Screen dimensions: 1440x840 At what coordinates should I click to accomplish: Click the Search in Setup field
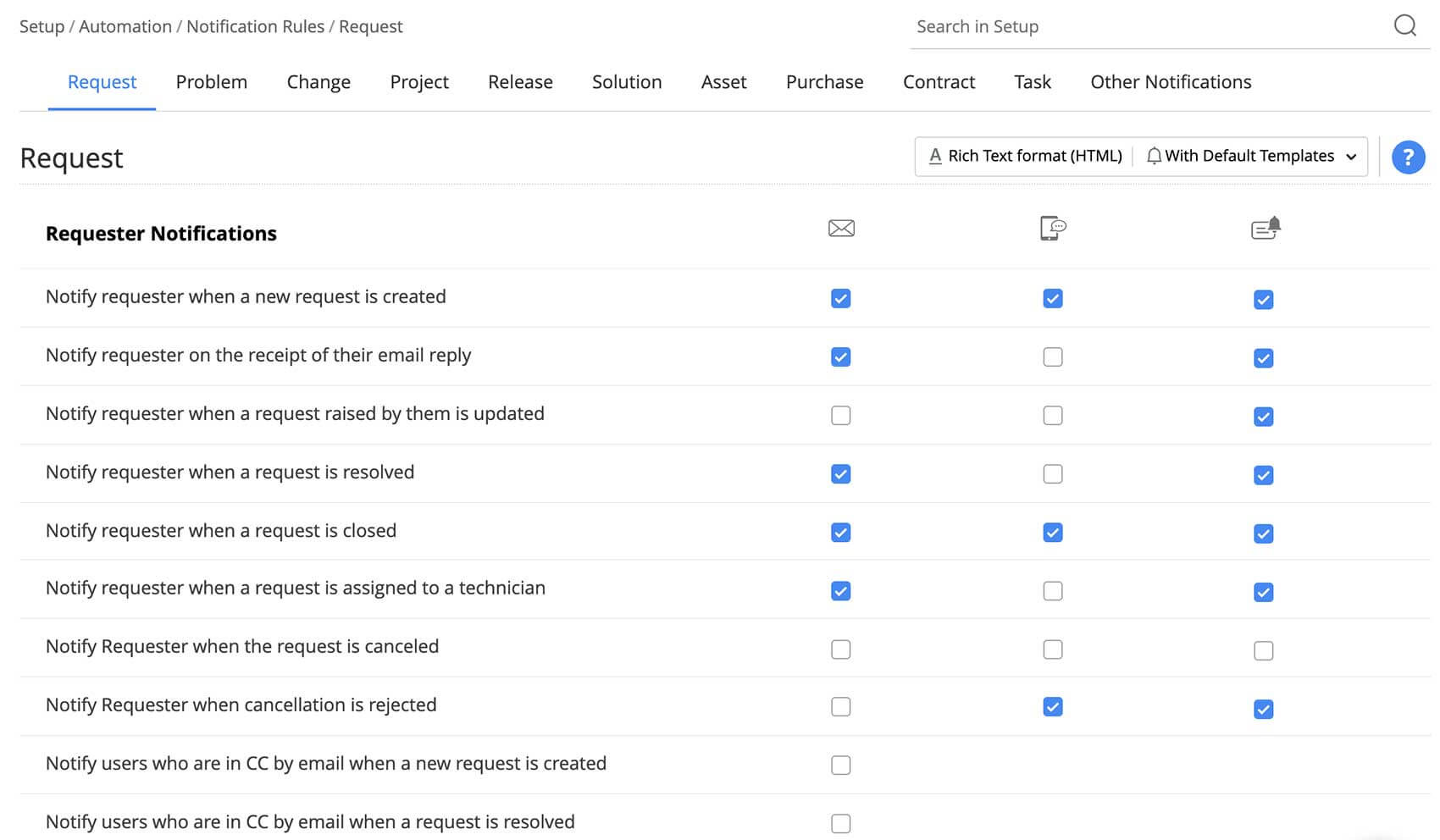(1144, 27)
